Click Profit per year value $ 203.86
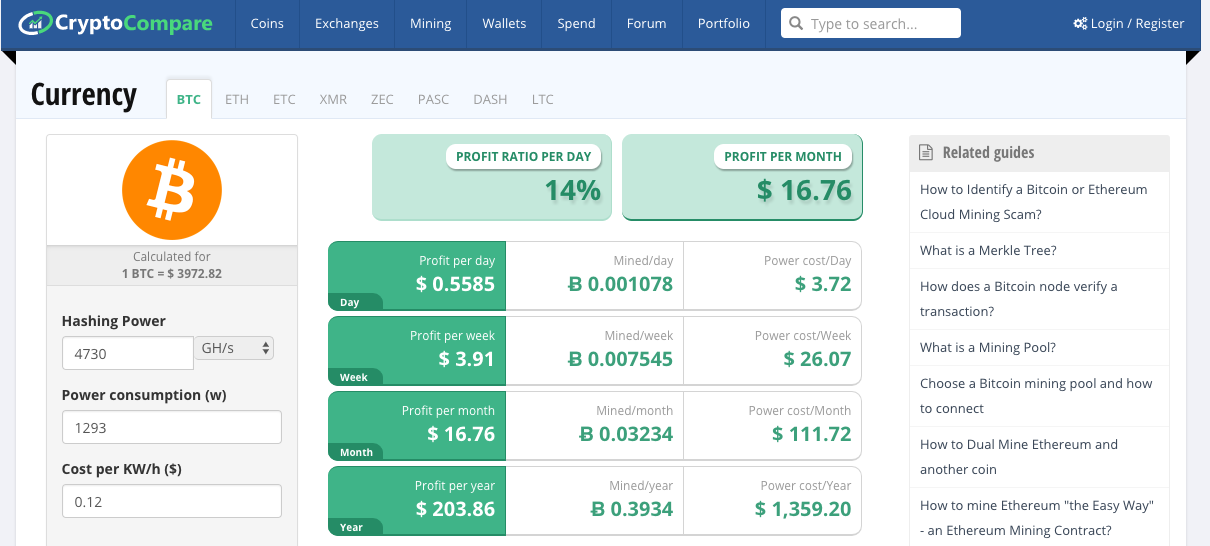This screenshot has height=546, width=1210. (456, 509)
